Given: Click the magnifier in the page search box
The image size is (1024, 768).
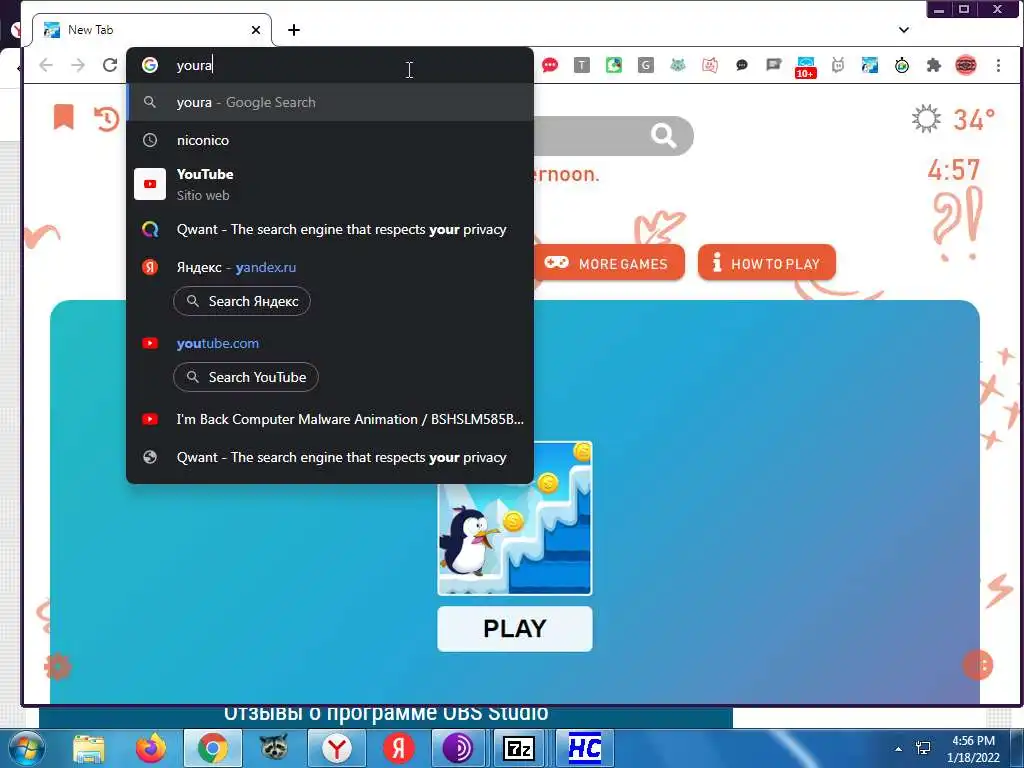Looking at the screenshot, I should point(663,136).
